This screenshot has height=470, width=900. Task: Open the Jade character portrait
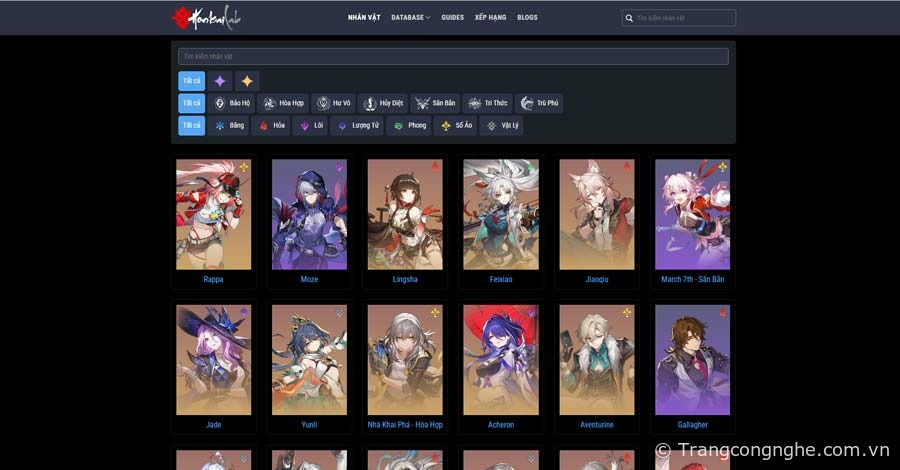[x=214, y=360]
